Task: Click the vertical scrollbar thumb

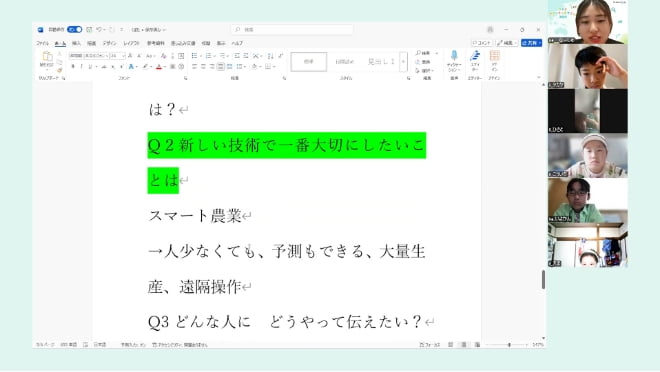Action: tap(543, 279)
